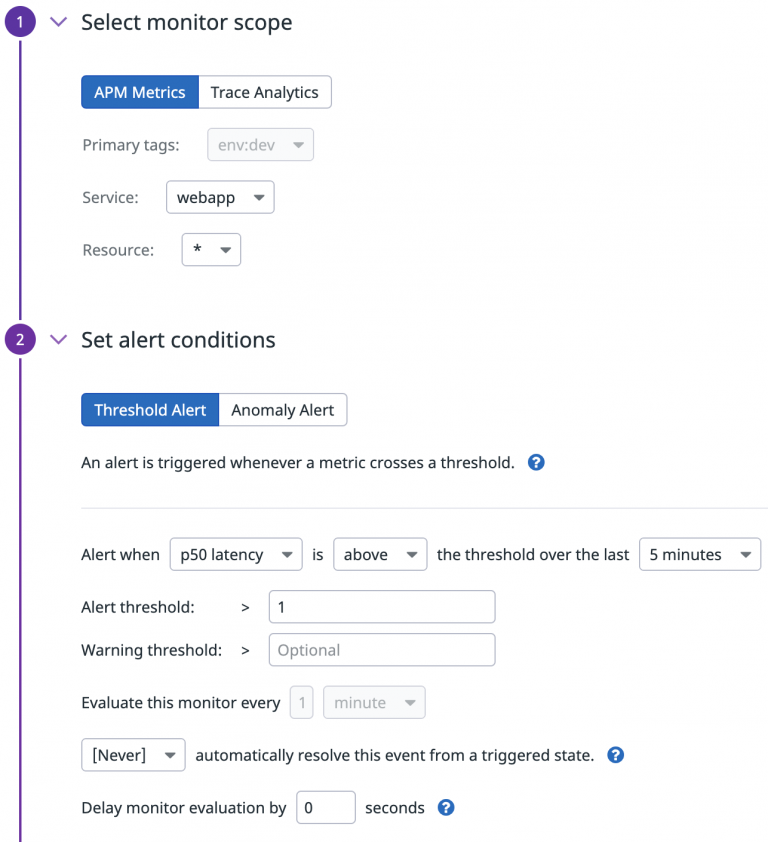Select Threshold Alert mode

coord(149,410)
